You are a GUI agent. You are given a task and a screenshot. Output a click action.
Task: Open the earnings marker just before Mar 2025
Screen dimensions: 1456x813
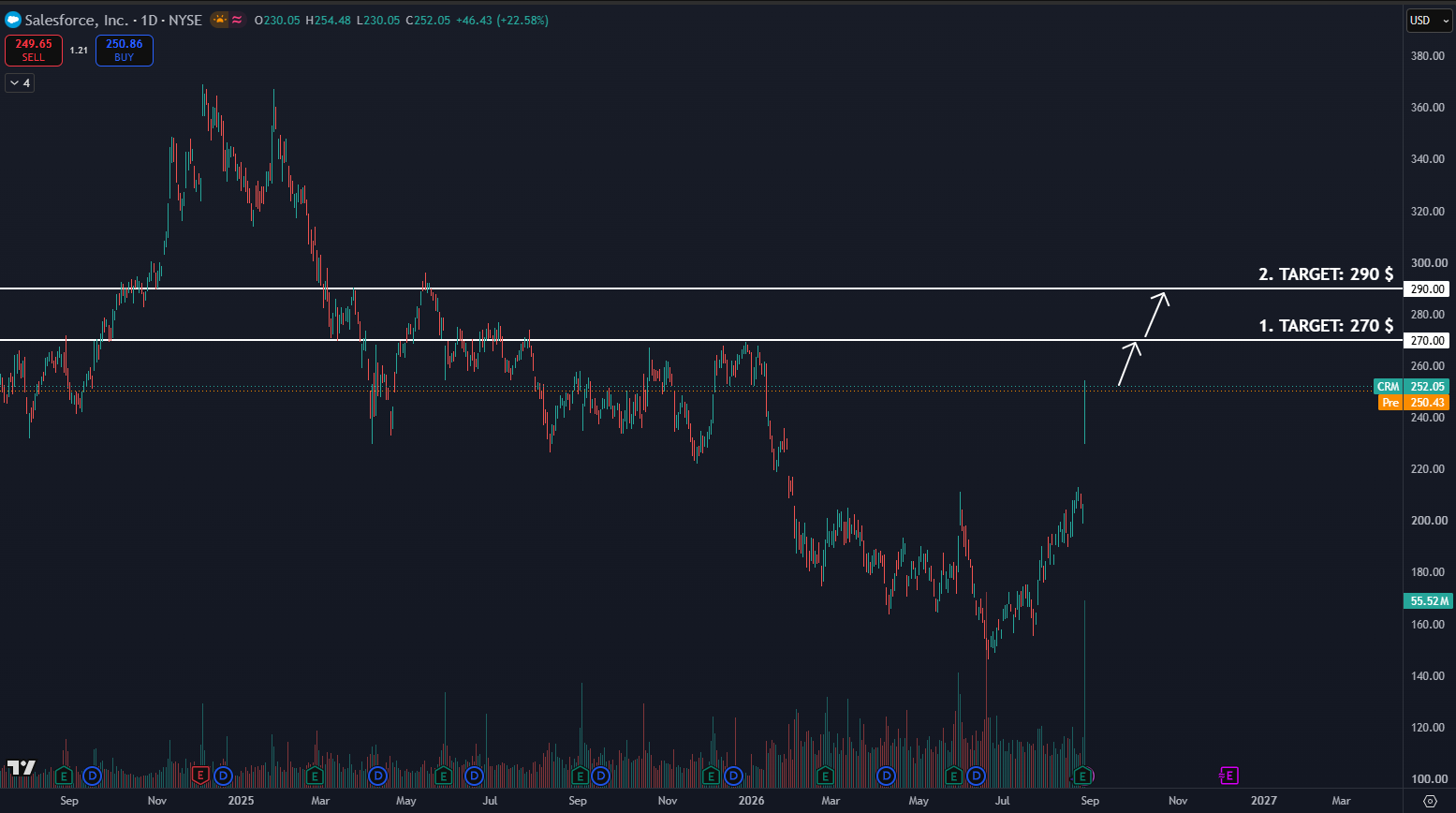pyautogui.click(x=315, y=776)
